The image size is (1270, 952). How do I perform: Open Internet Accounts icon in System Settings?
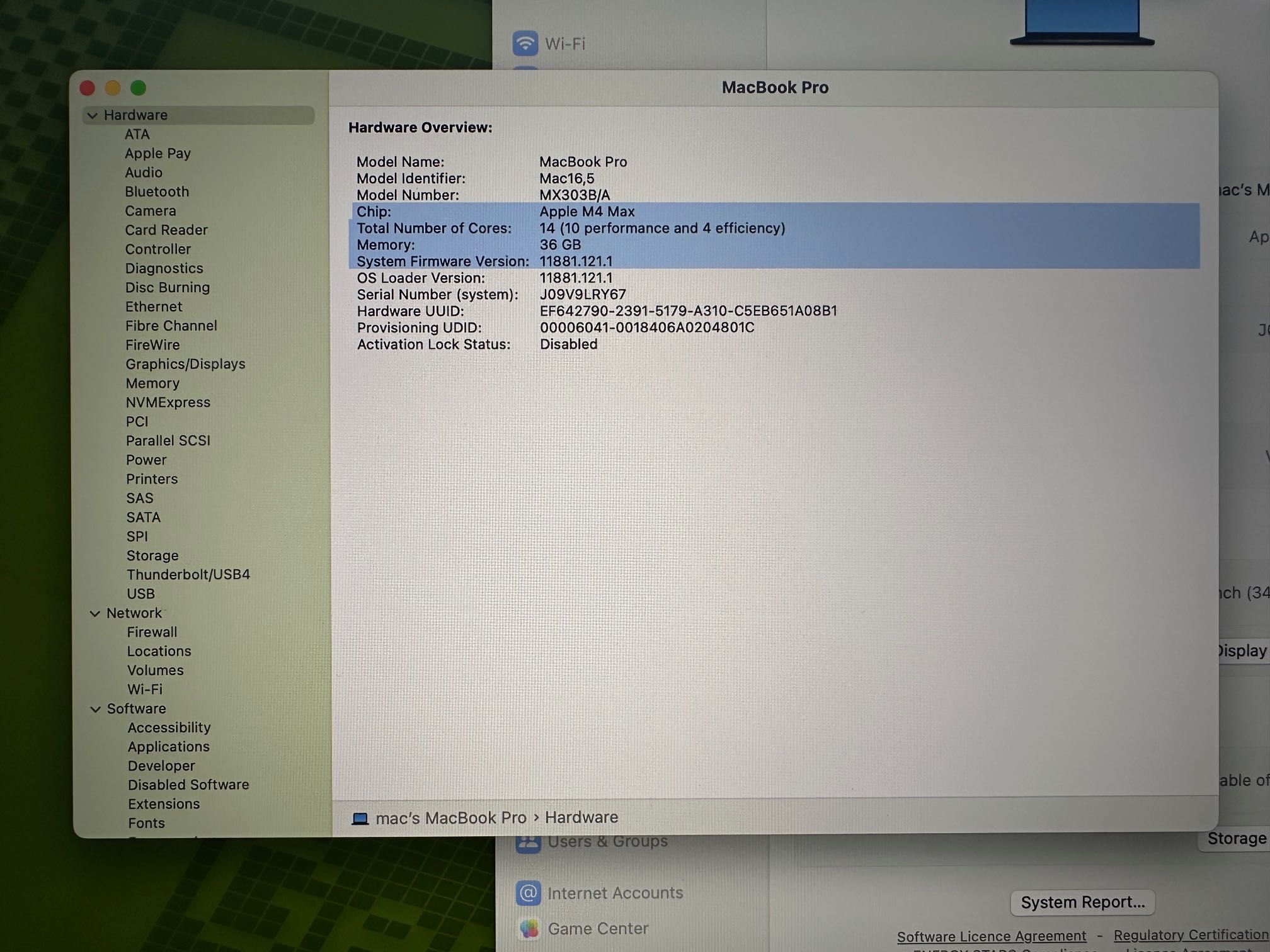(x=529, y=893)
